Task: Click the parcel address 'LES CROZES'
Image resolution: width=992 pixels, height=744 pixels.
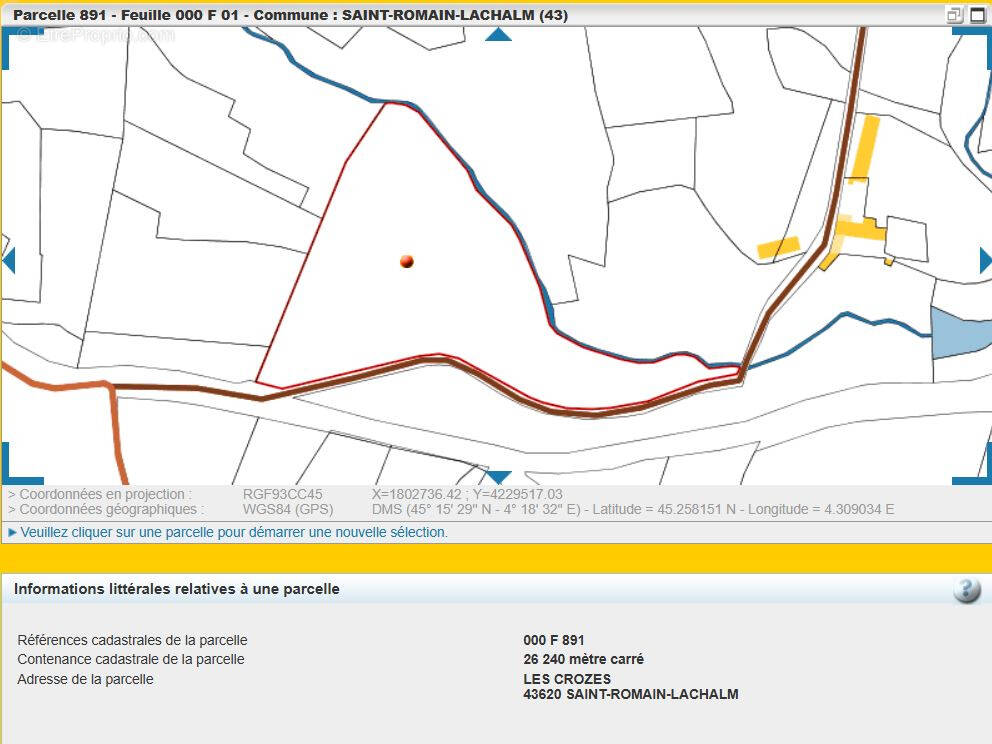Action: 567,679
